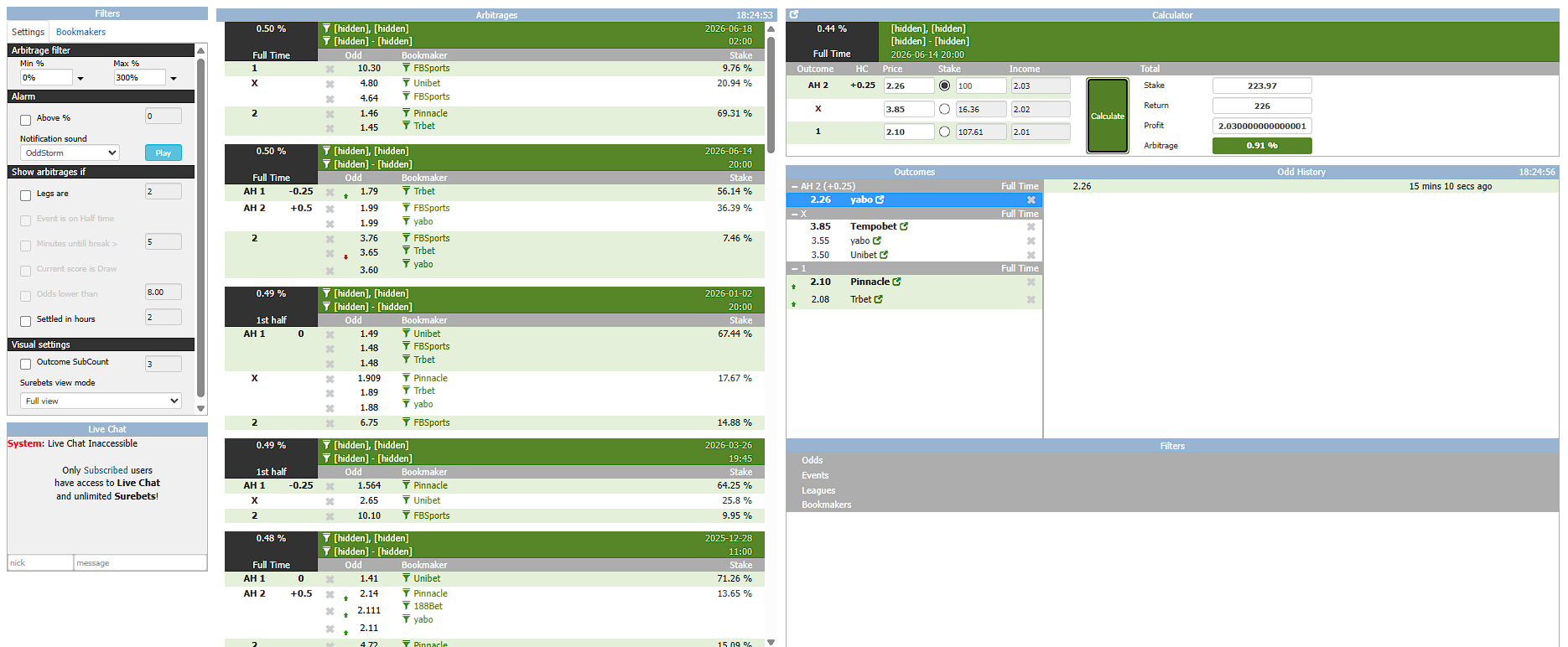Click the Play notification sound button

point(163,153)
